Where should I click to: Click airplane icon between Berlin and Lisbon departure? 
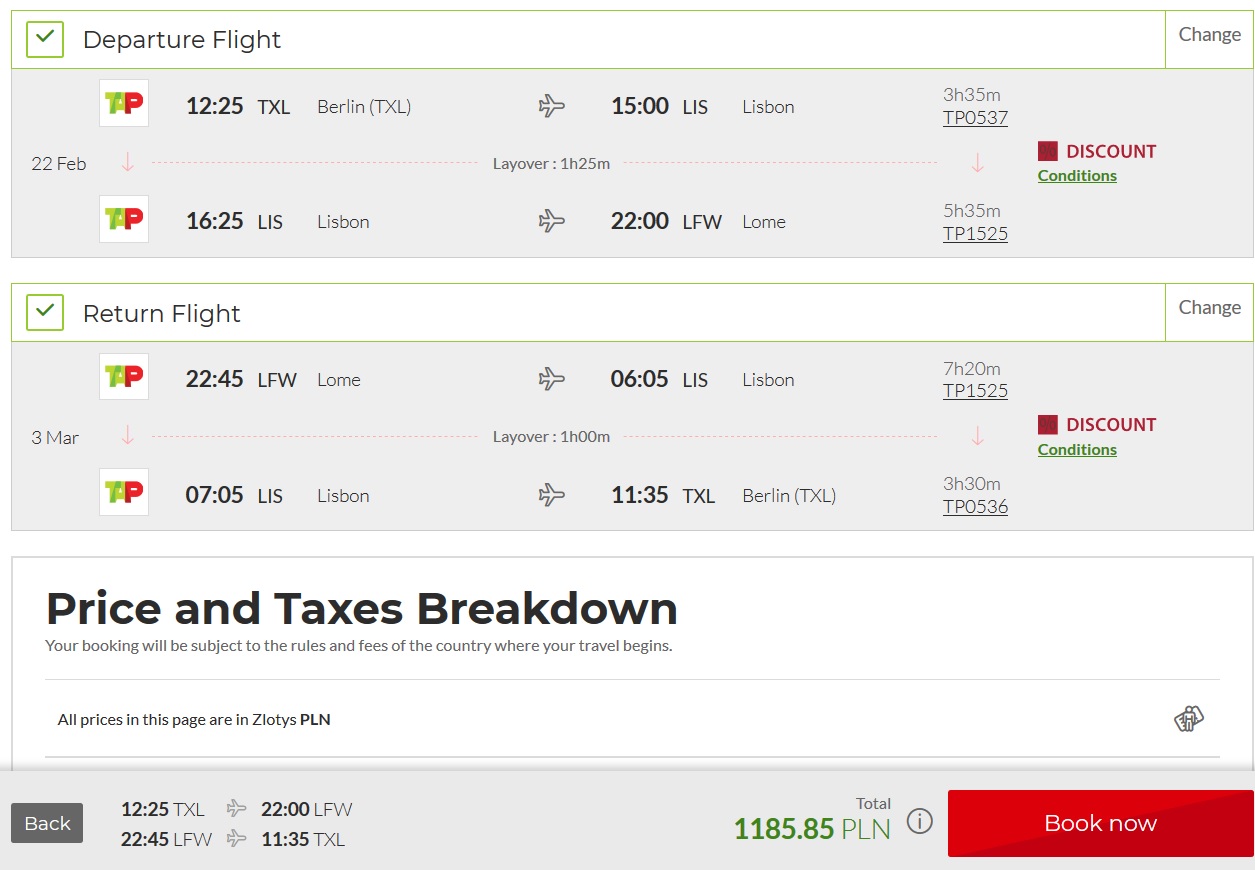pyautogui.click(x=552, y=106)
